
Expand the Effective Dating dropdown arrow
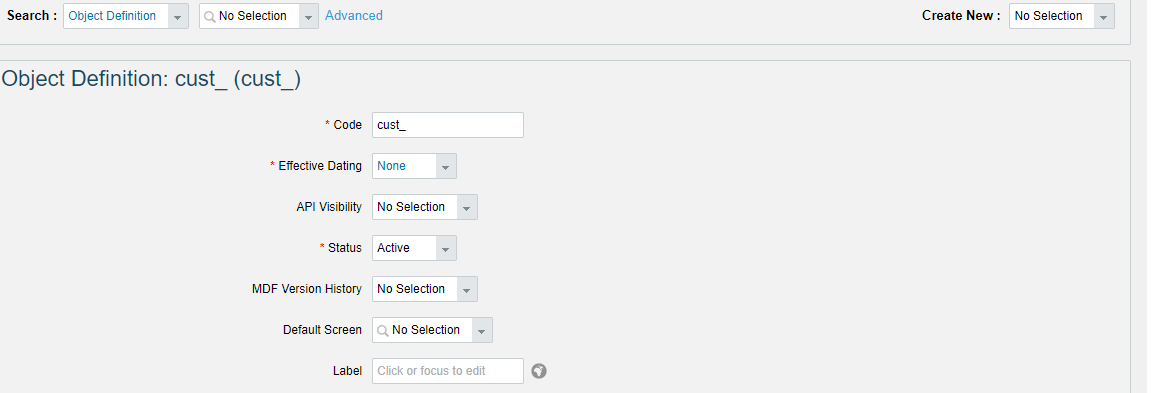pos(446,166)
